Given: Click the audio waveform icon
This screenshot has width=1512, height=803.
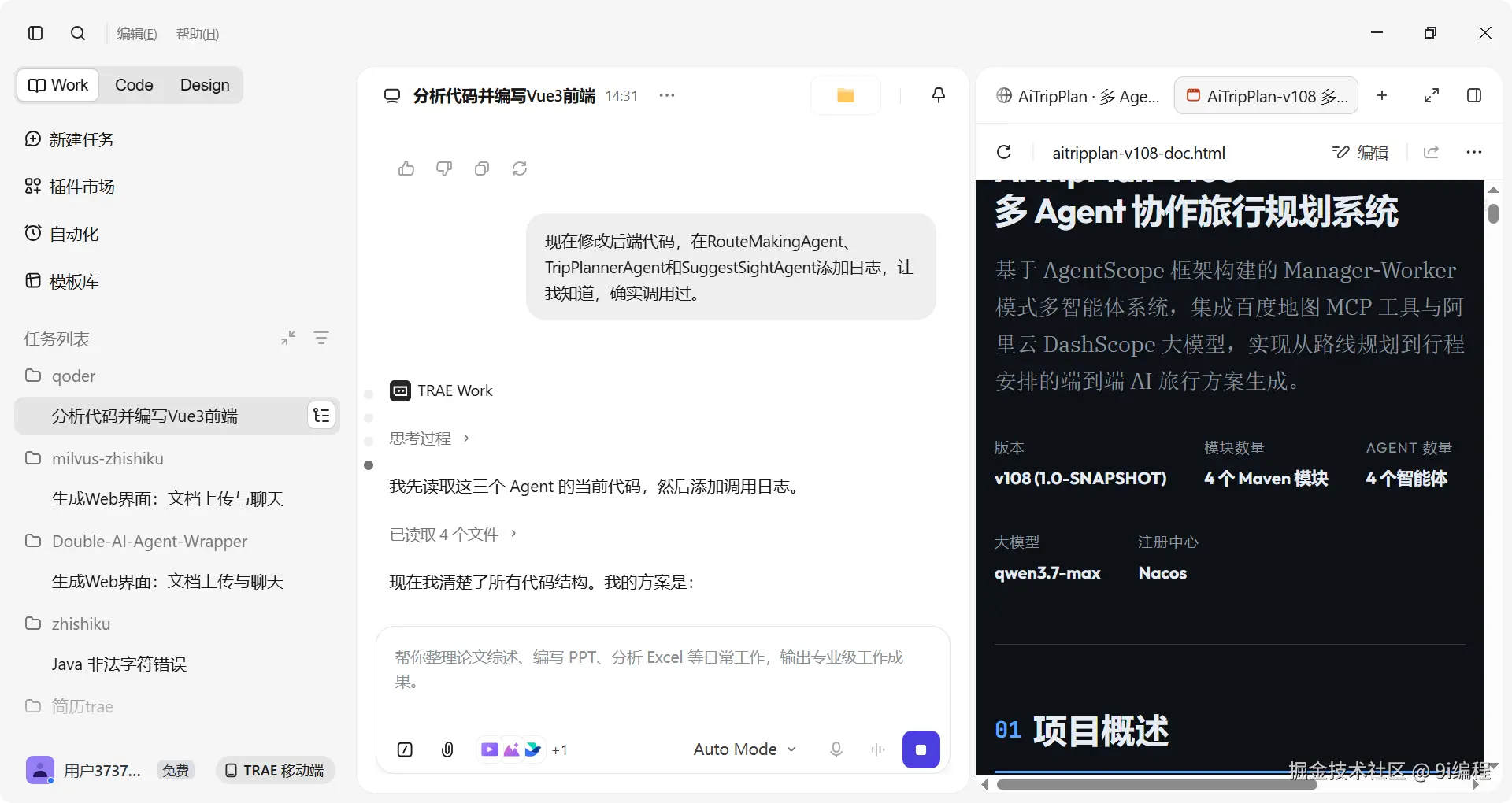Looking at the screenshot, I should pyautogui.click(x=878, y=749).
